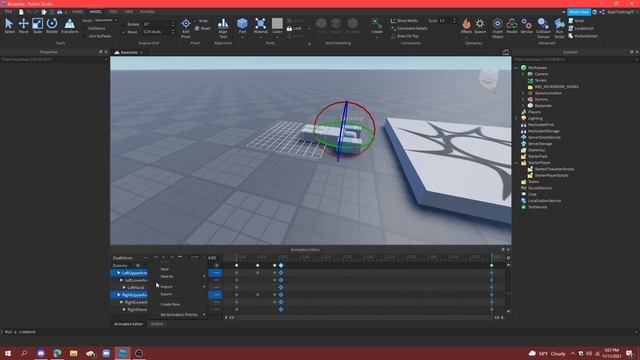The width and height of the screenshot is (640, 360).
Task: Insert a new ModuleScript
Action: (583, 36)
